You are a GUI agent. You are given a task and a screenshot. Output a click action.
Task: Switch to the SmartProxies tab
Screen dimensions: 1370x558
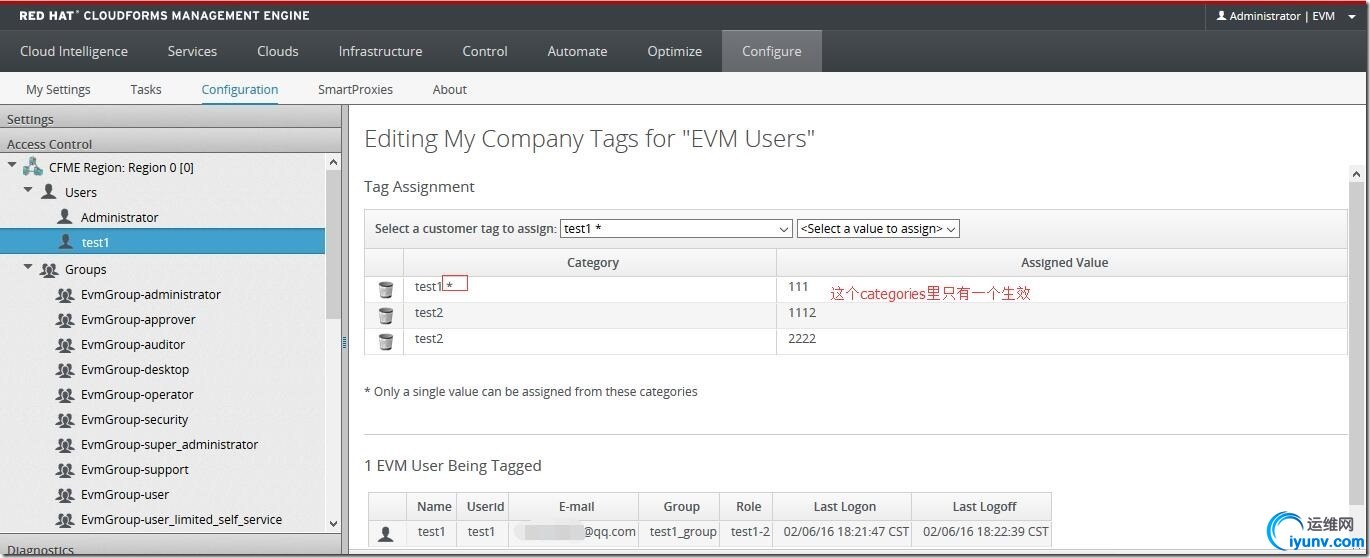coord(355,89)
